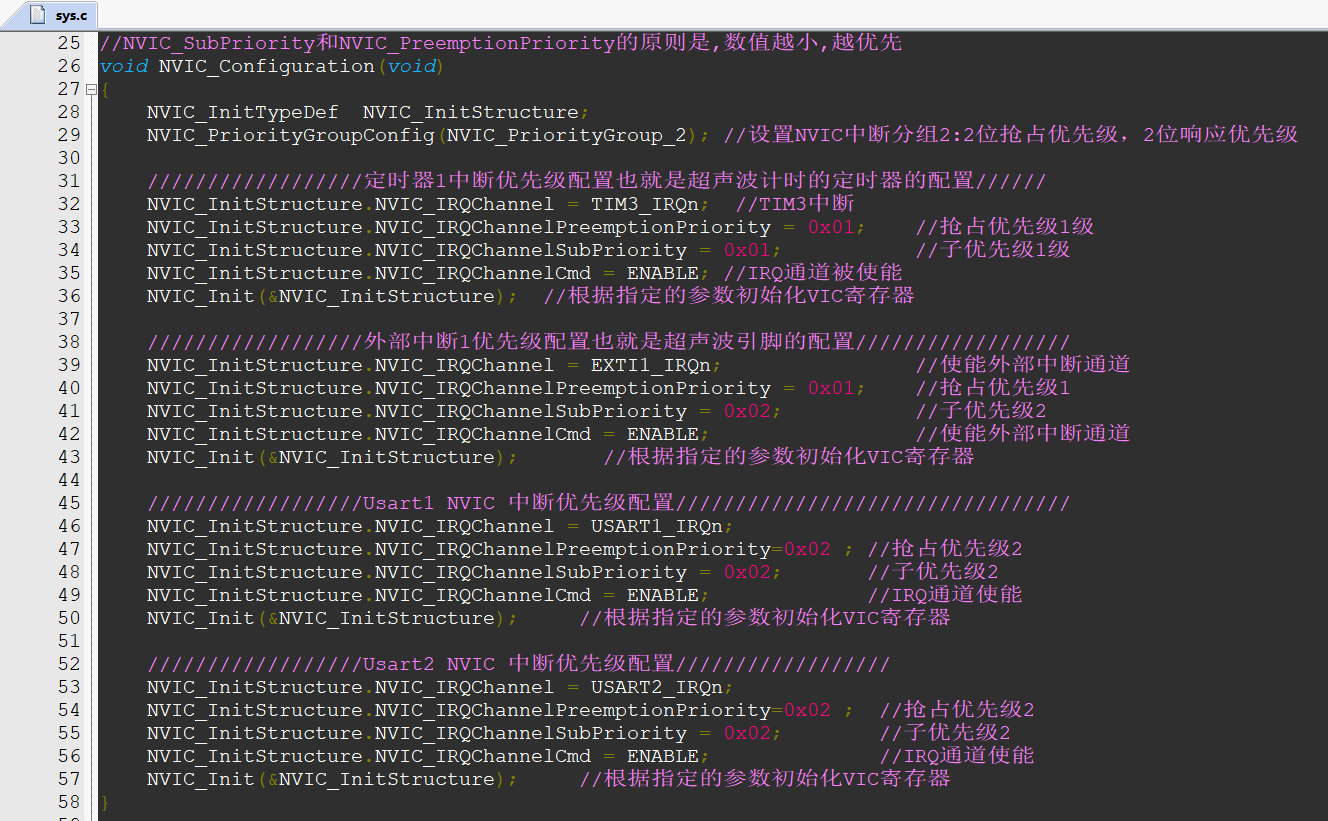Click the //TIM3中断 comment on line 32
This screenshot has width=1328, height=821.
click(794, 204)
